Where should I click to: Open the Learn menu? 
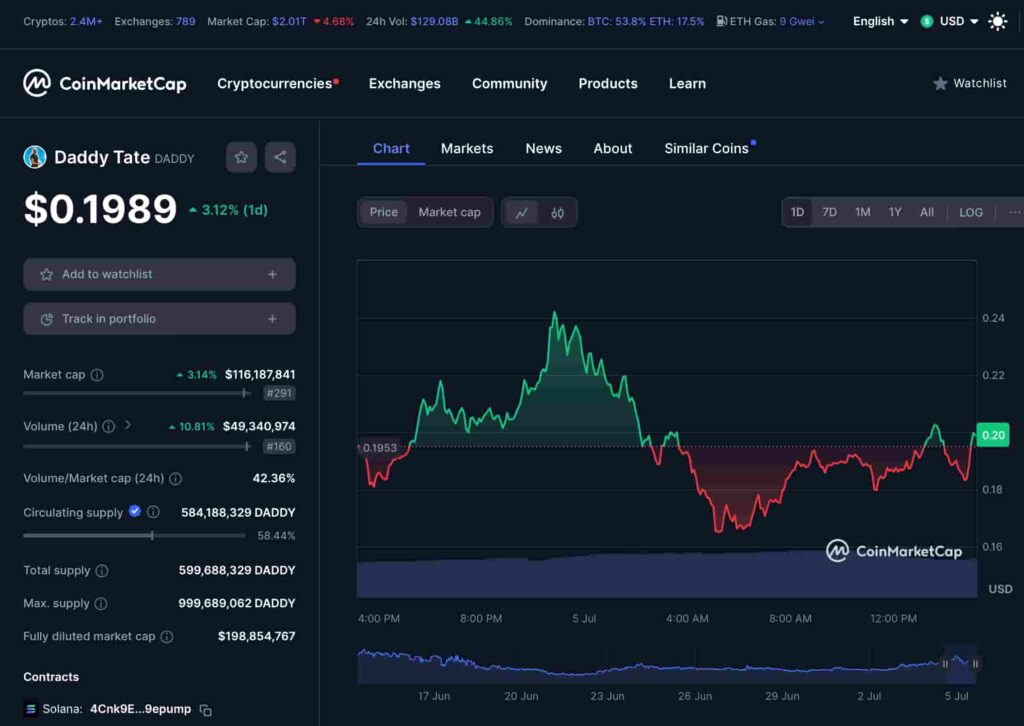click(x=687, y=84)
